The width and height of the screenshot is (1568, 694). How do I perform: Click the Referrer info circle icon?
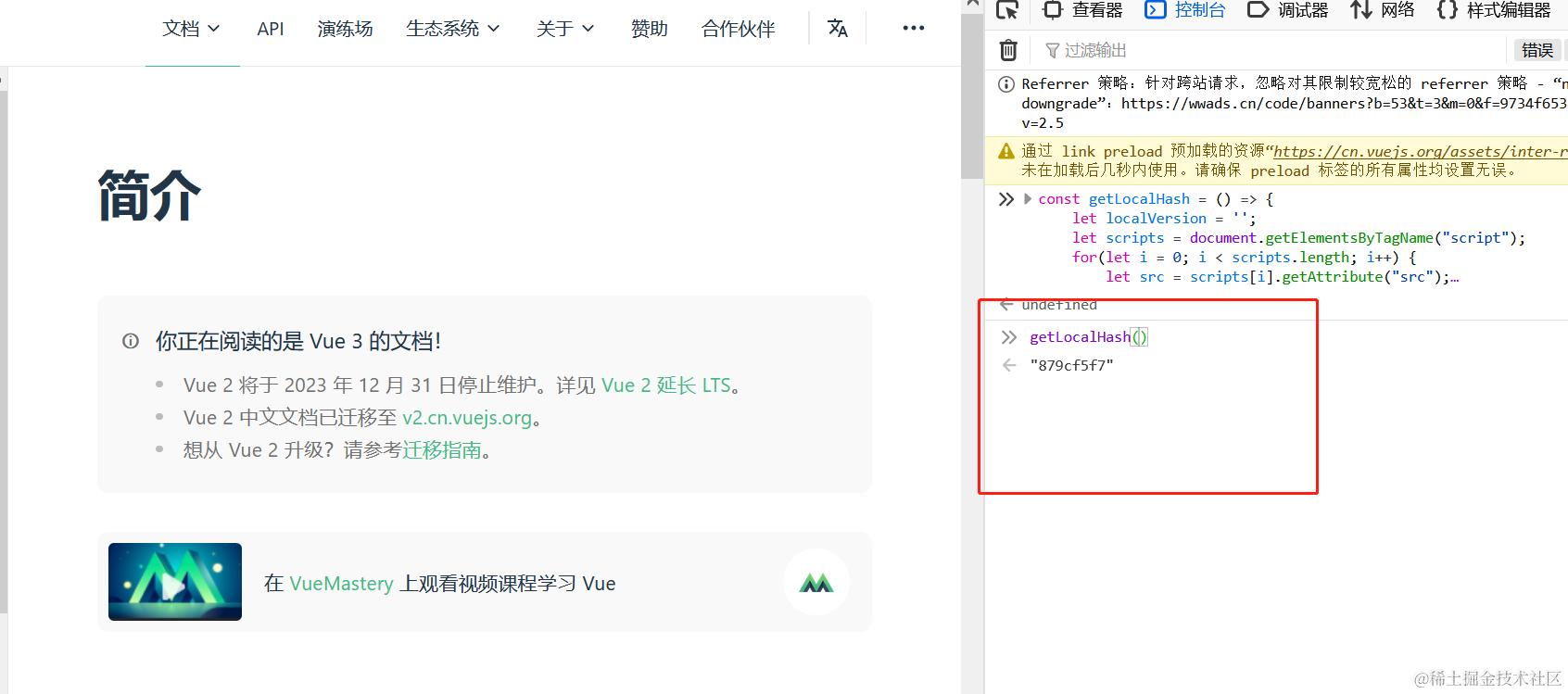coord(1005,84)
